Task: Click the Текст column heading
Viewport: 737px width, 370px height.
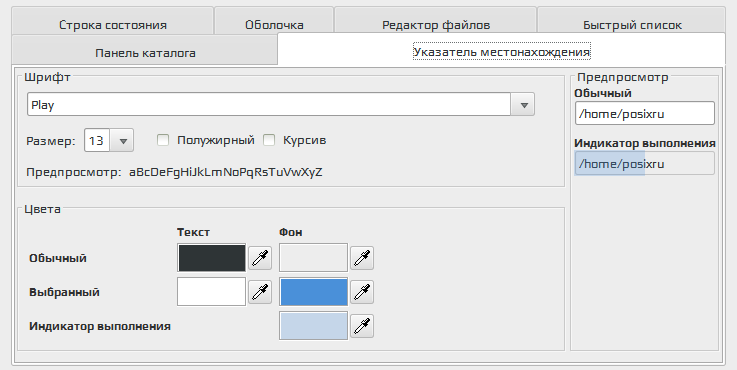Action: 193,232
